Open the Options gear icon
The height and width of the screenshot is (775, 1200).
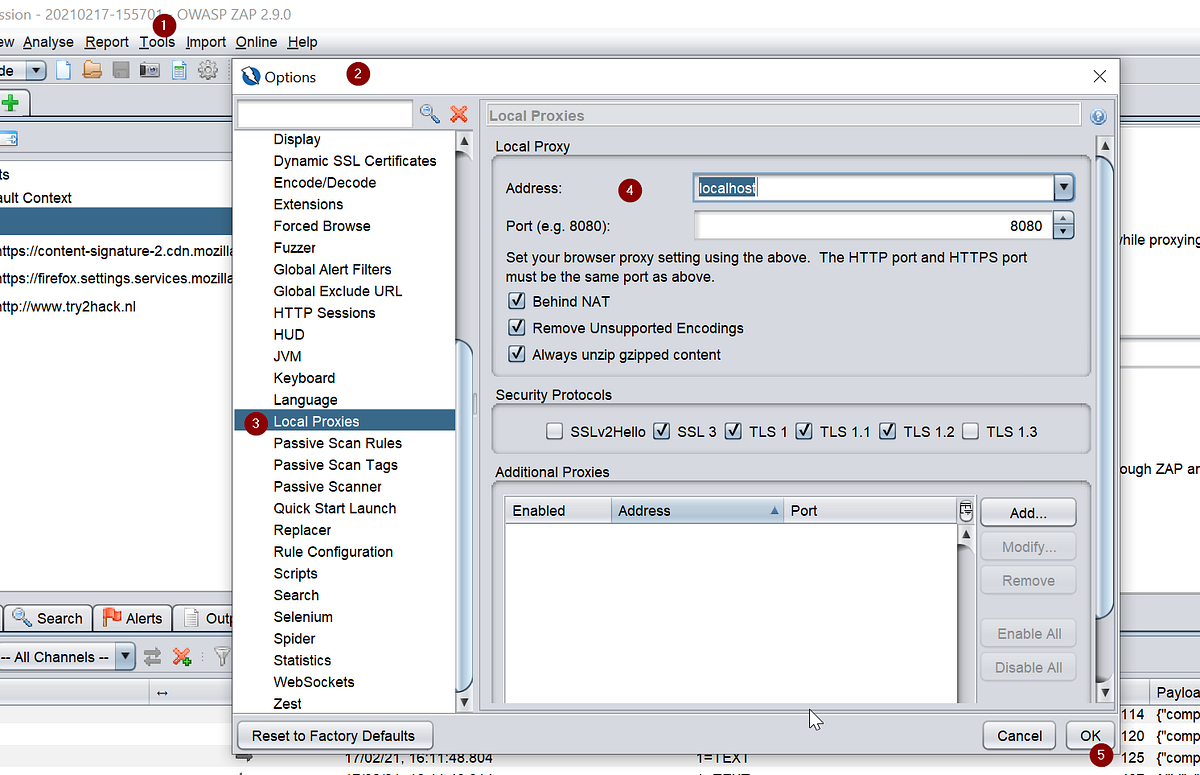[x=207, y=70]
